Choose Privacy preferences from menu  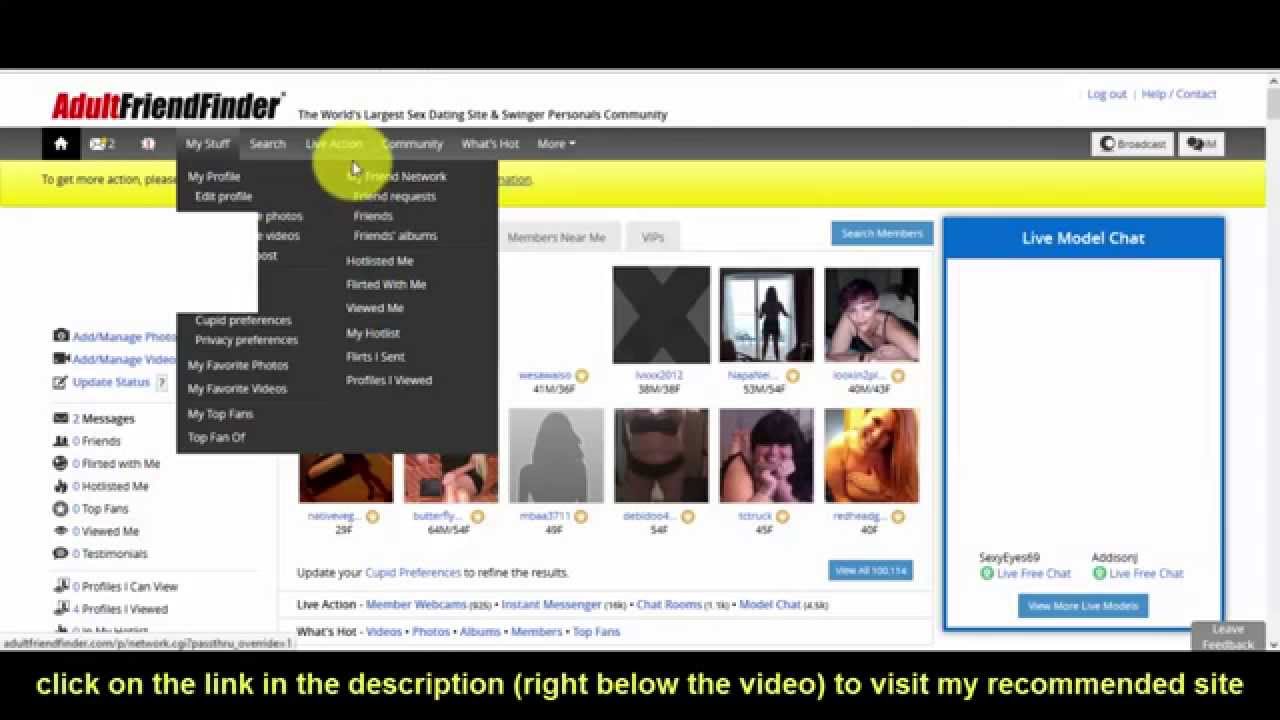(246, 340)
